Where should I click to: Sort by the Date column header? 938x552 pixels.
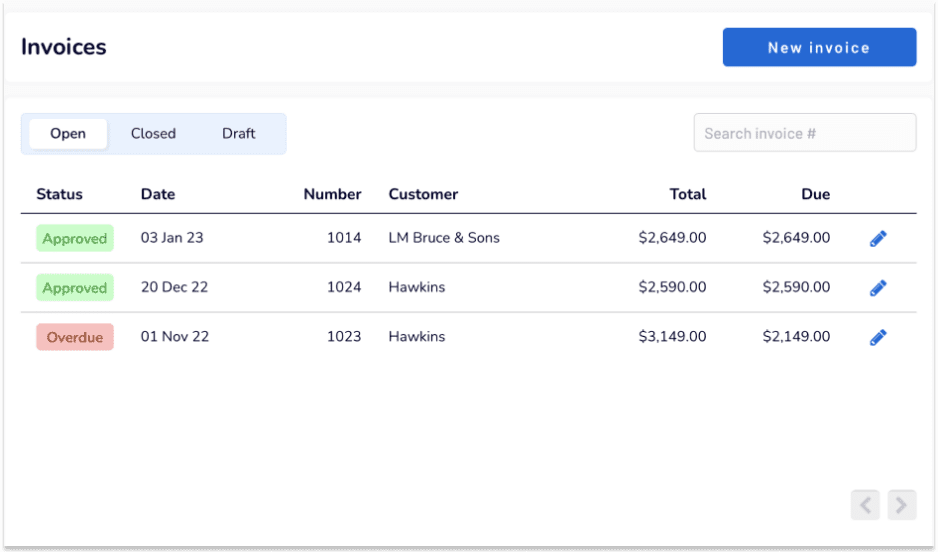point(158,194)
